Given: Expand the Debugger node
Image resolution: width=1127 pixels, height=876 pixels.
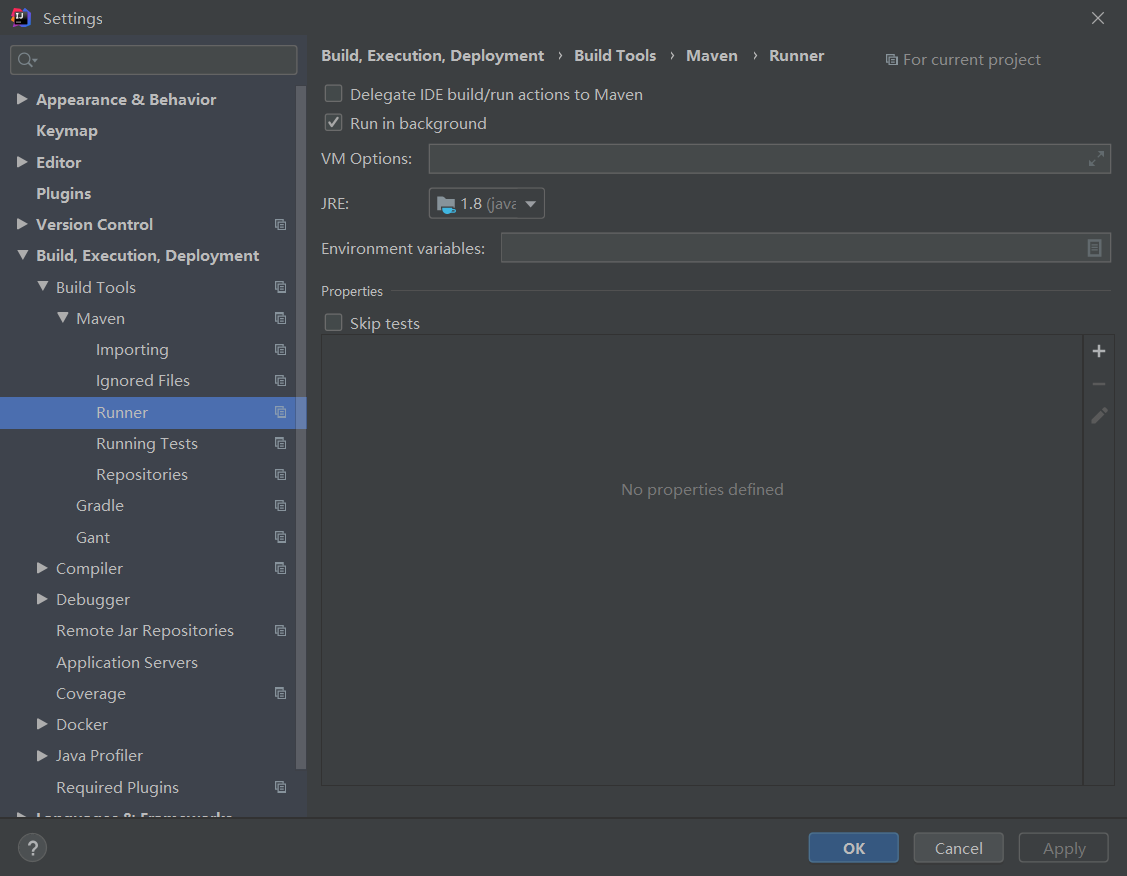Looking at the screenshot, I should (42, 599).
